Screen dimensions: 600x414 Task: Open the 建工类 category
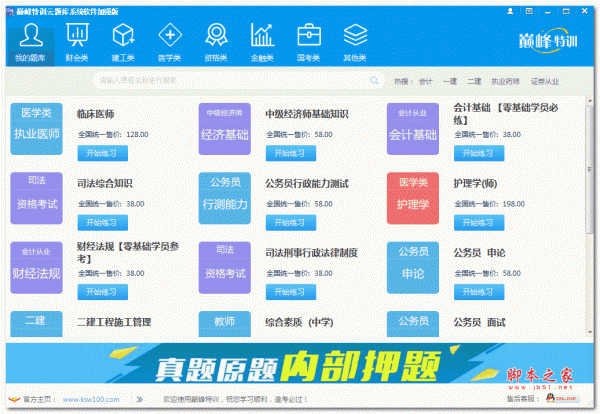(123, 42)
